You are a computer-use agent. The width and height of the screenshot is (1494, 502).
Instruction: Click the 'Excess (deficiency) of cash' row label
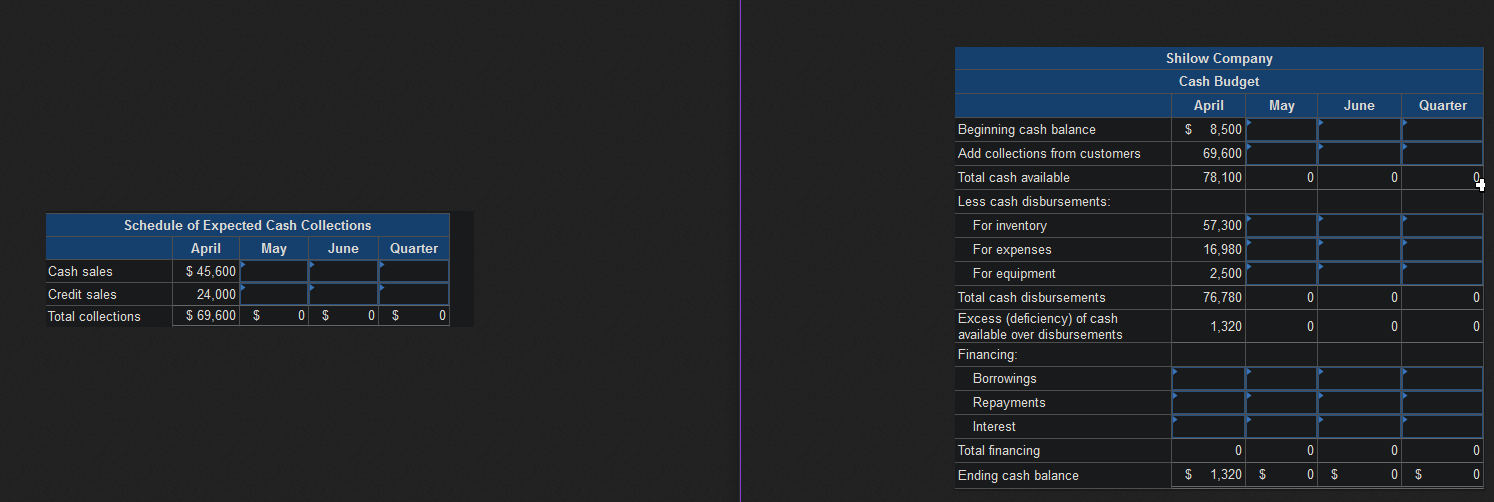[1040, 326]
